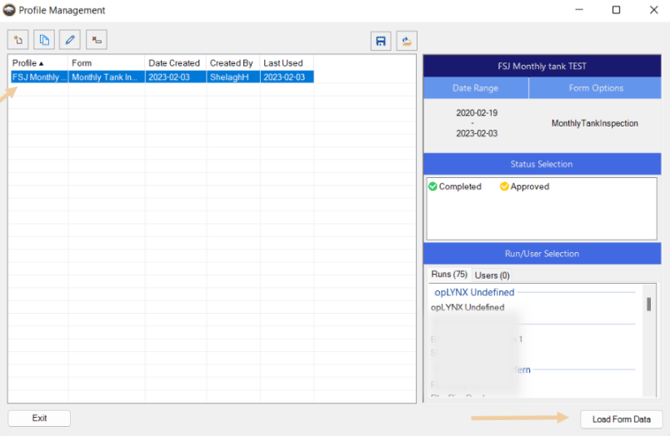The width and height of the screenshot is (670, 436).
Task: Click the copy profile toolbar icon
Action: pos(44,40)
